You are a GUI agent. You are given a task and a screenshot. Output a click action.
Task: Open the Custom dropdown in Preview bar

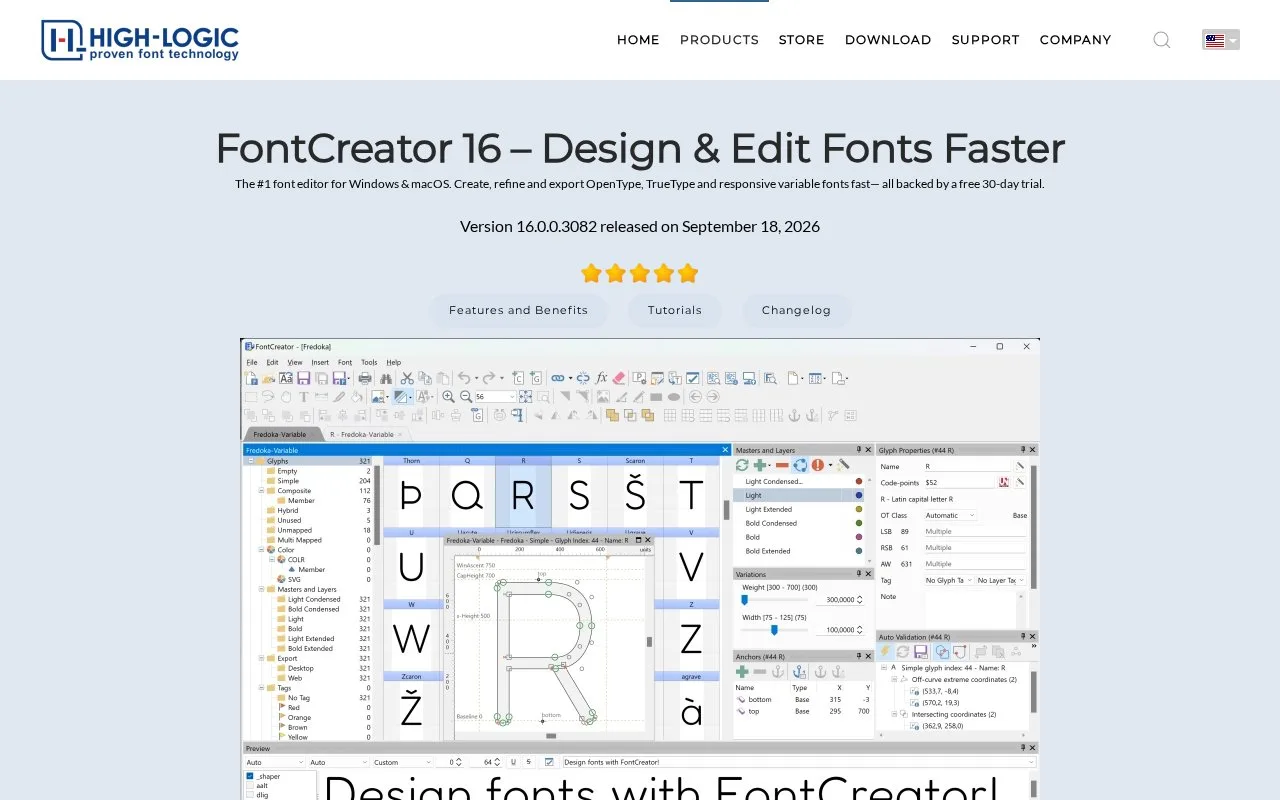402,762
